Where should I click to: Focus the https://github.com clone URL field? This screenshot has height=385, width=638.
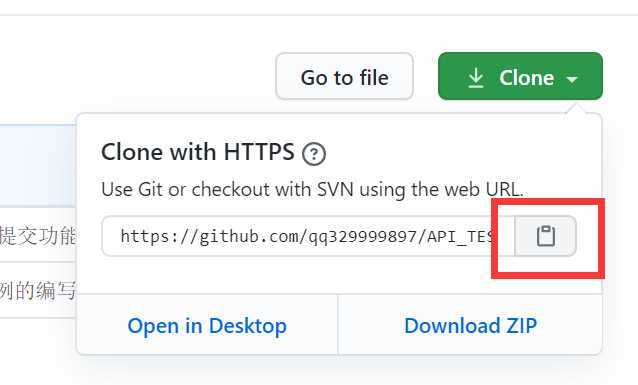click(308, 236)
